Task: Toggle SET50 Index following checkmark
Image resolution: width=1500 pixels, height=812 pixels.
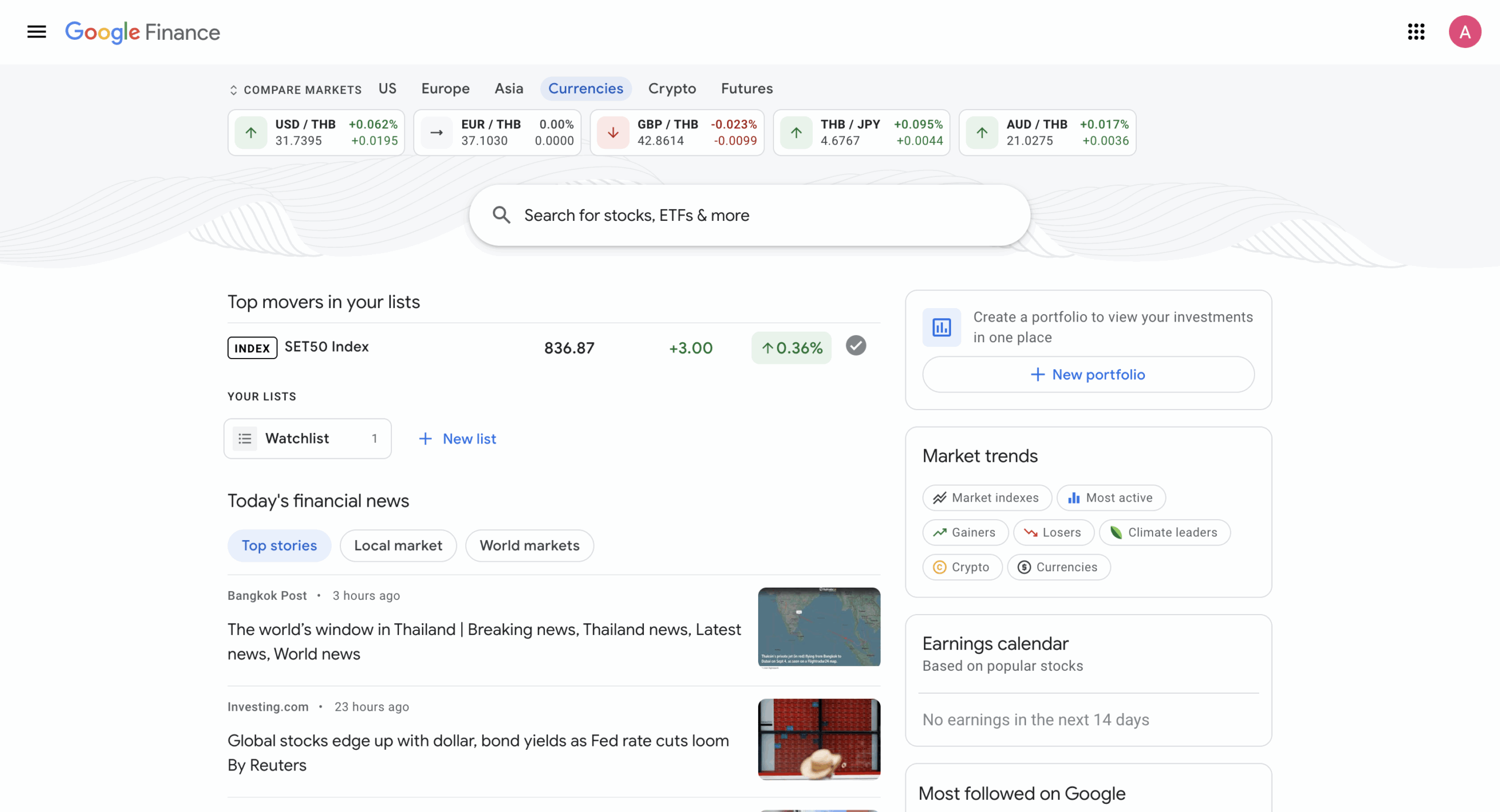Action: (855, 346)
